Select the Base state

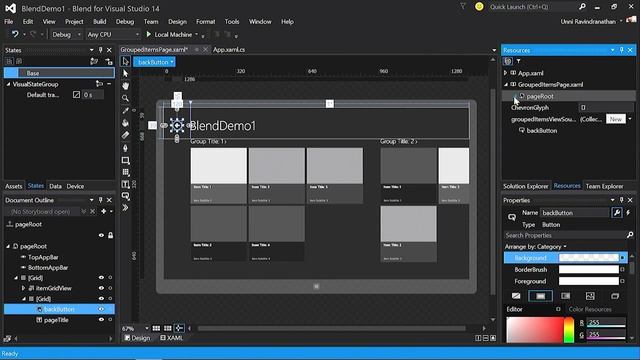pyautogui.click(x=59, y=73)
